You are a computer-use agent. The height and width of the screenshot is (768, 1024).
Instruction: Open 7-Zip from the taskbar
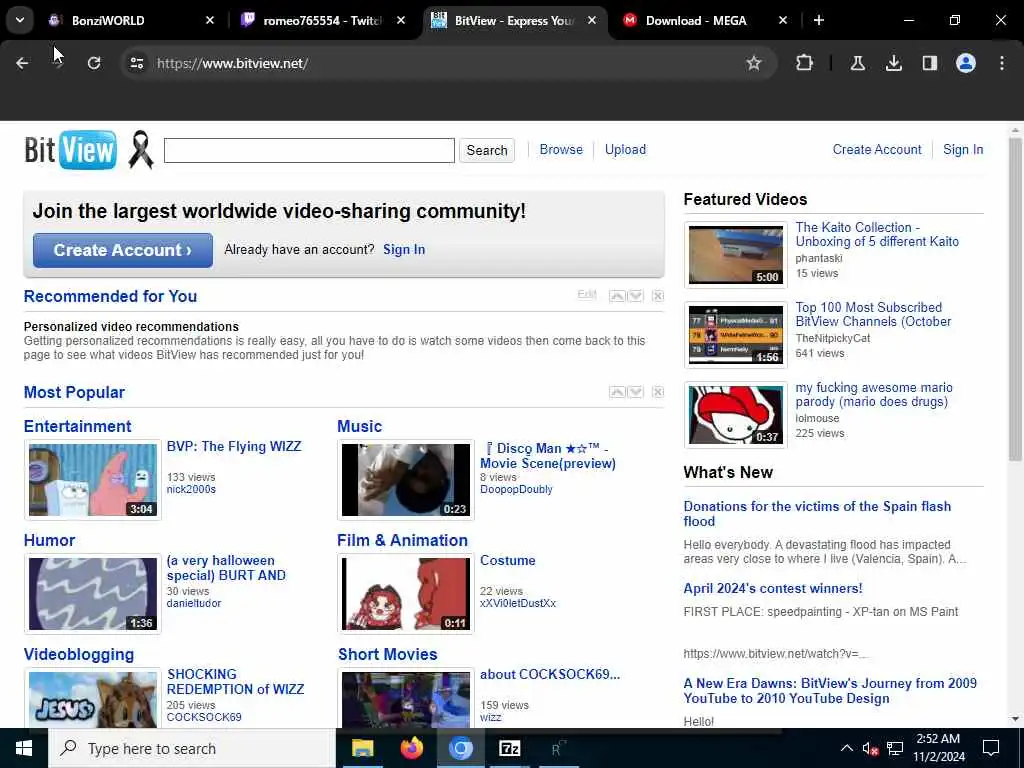[x=509, y=748]
